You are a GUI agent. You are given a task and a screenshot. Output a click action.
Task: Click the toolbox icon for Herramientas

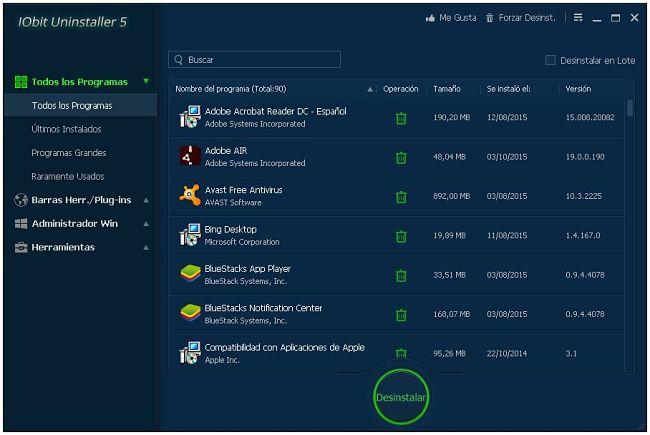tap(21, 248)
